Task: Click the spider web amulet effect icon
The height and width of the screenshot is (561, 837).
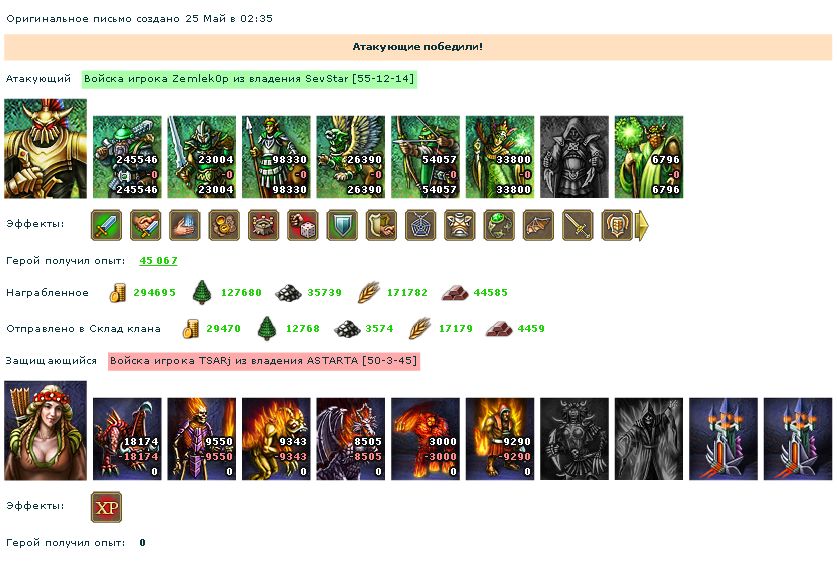Action: (x=421, y=225)
